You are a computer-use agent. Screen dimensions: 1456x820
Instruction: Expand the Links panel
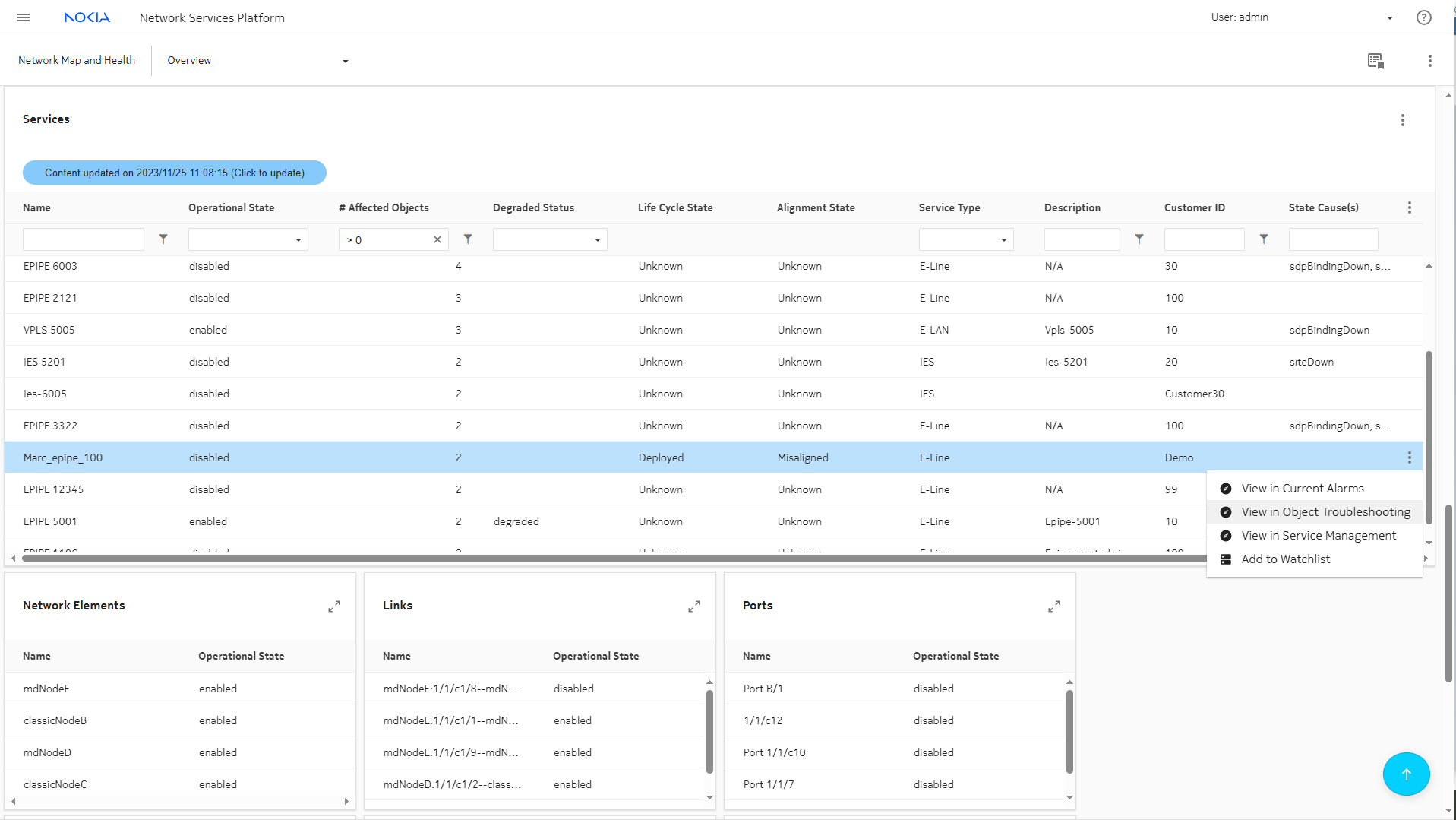[694, 606]
